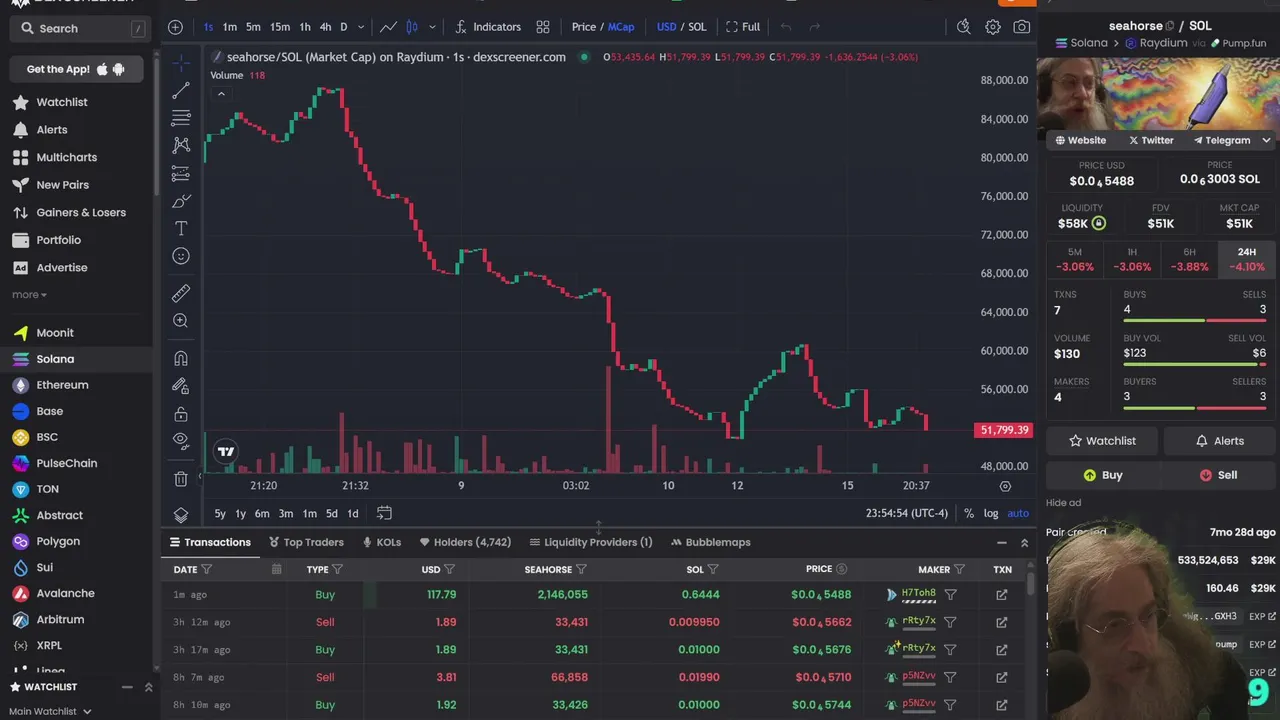This screenshot has width=1280, height=720.
Task: Open chart layout templates grid
Action: (x=543, y=27)
